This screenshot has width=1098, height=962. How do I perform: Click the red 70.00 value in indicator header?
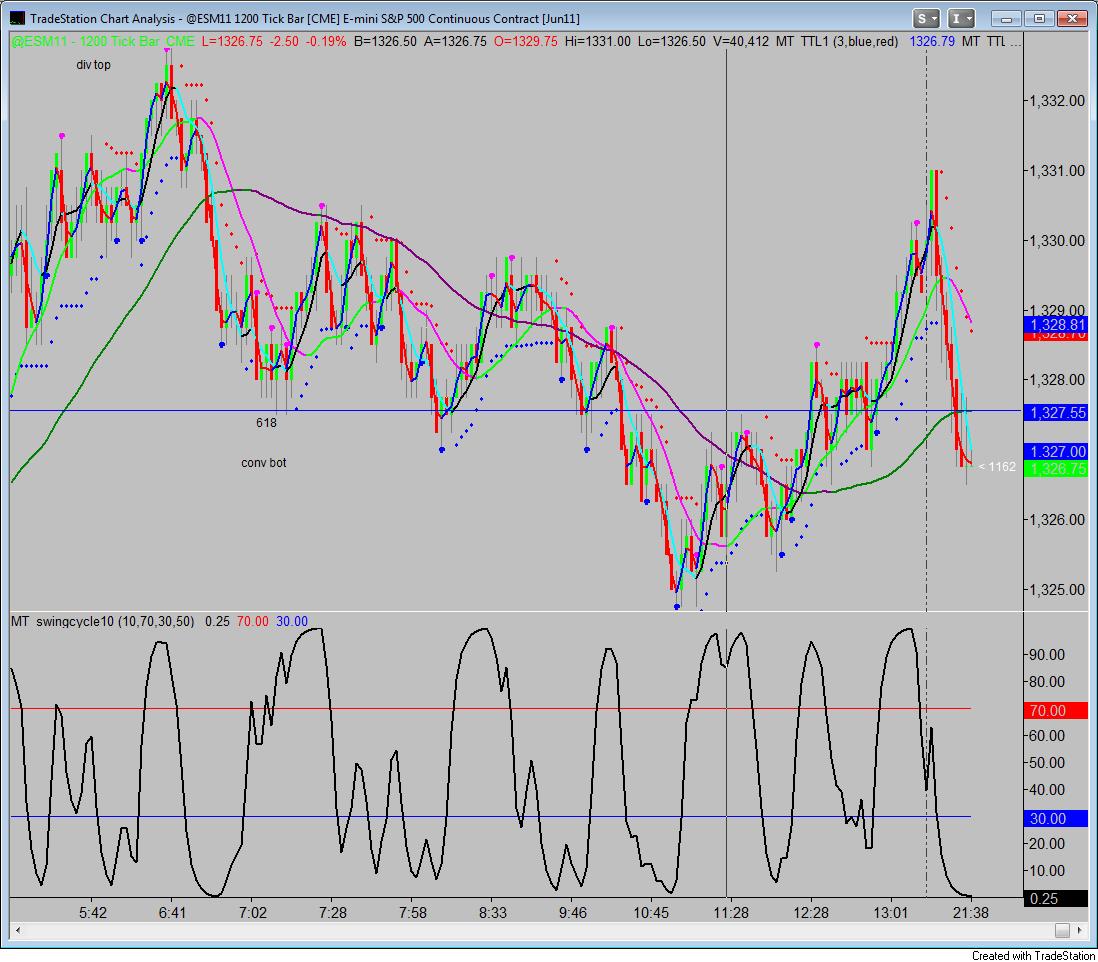coord(252,621)
